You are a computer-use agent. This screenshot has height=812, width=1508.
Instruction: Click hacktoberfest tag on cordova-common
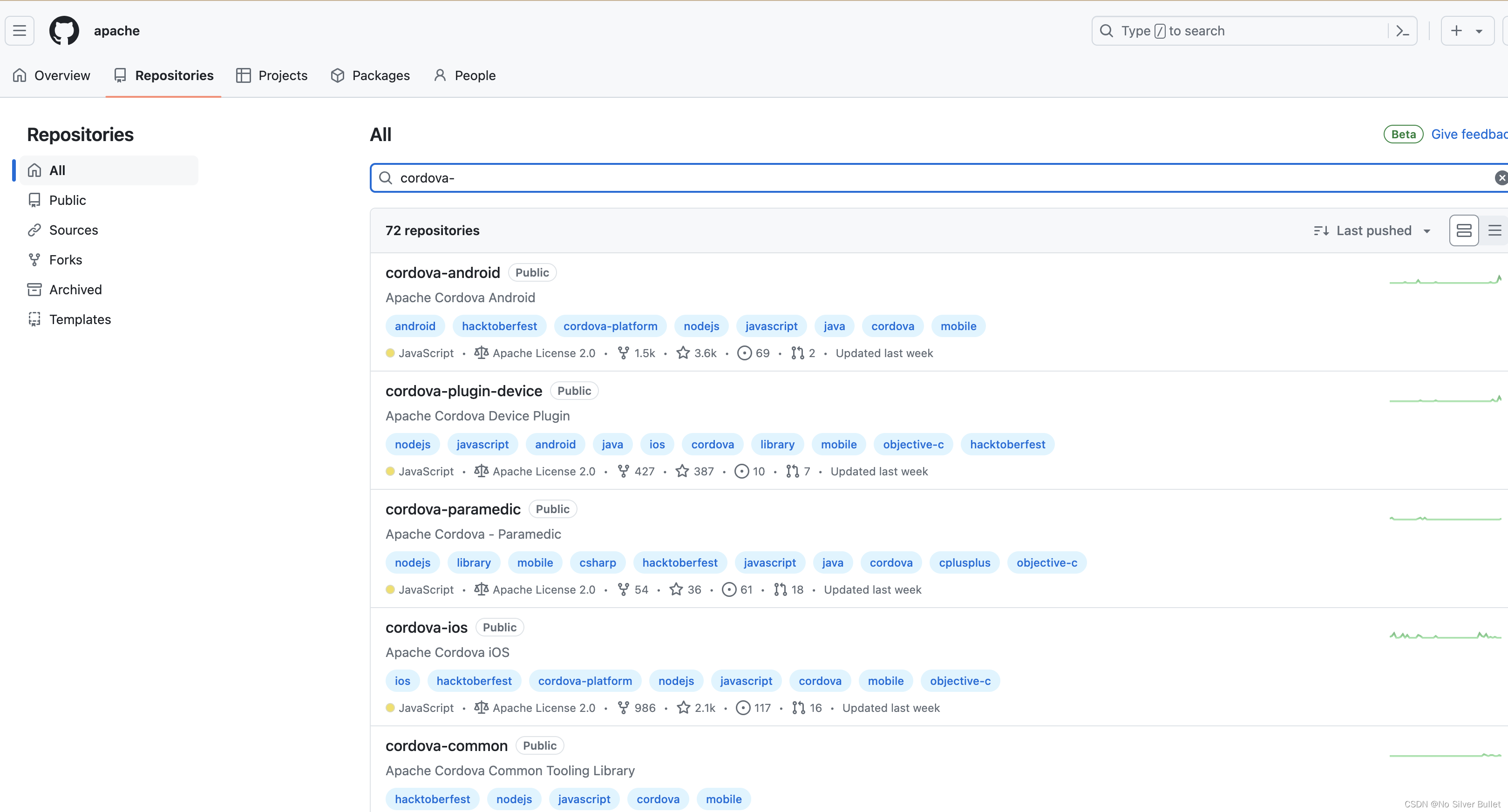click(x=432, y=799)
